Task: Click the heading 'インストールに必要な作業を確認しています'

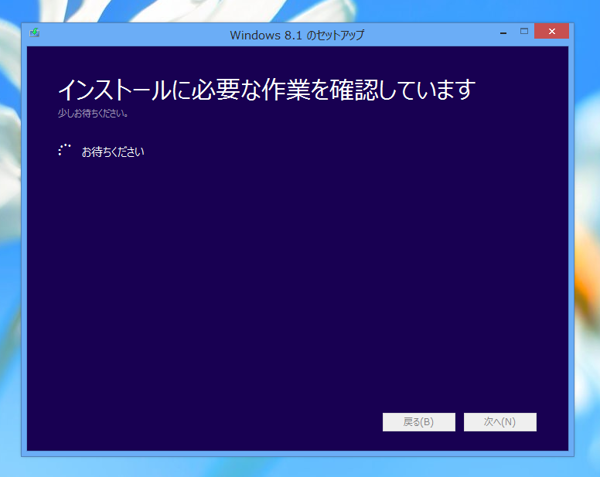Action: (267, 90)
